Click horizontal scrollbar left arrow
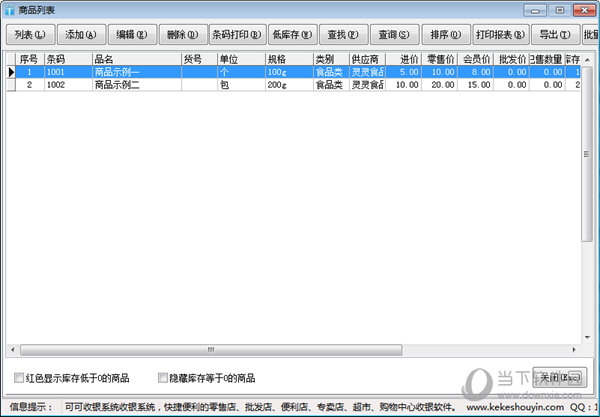The image size is (600, 417). pyautogui.click(x=13, y=350)
